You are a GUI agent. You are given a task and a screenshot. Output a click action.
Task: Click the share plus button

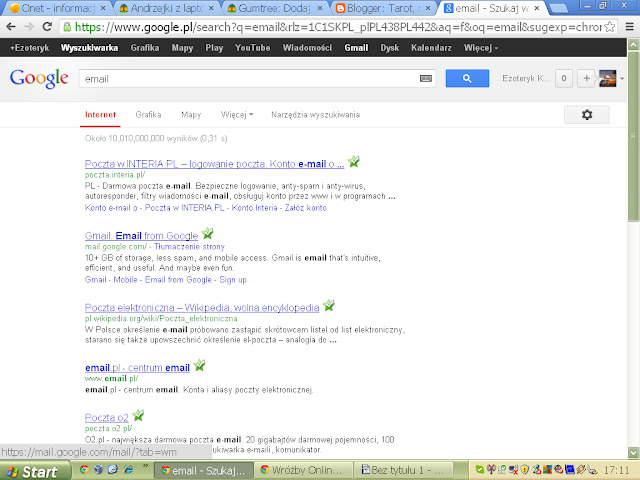(x=587, y=78)
